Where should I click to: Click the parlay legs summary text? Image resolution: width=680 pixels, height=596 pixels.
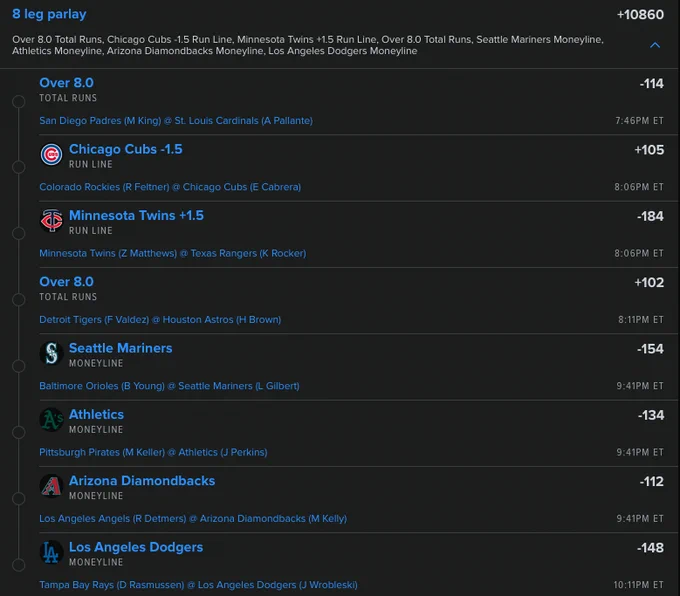[x=307, y=45]
